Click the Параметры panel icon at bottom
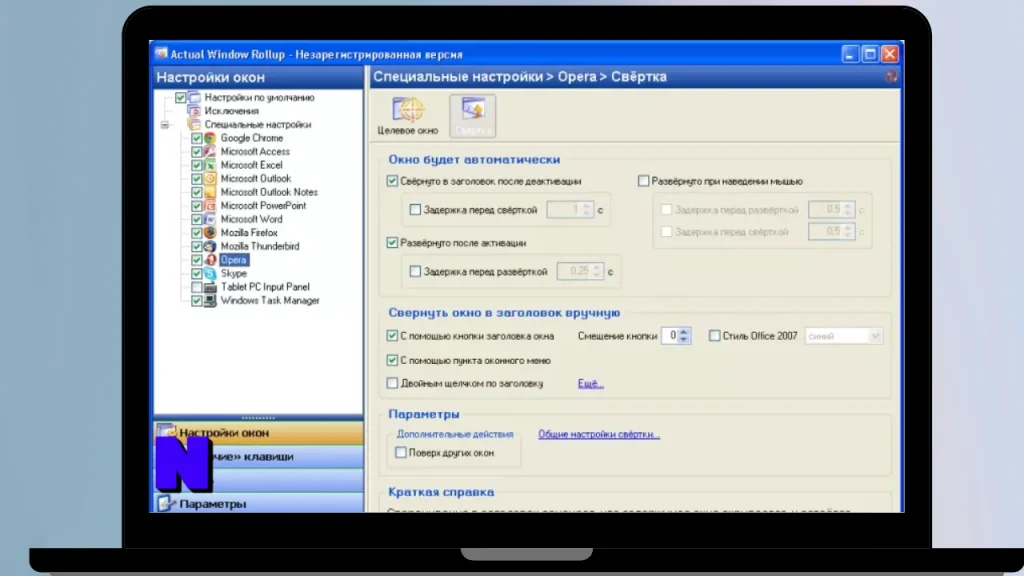The height and width of the screenshot is (576, 1024). click(x=165, y=504)
